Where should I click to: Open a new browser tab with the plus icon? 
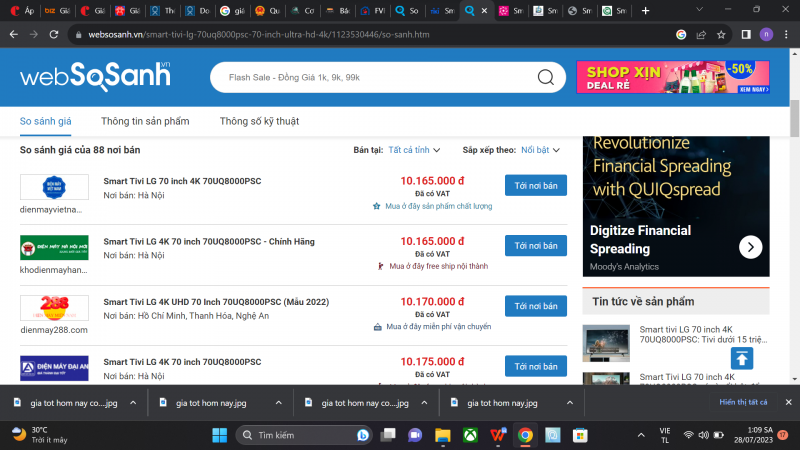(x=645, y=10)
